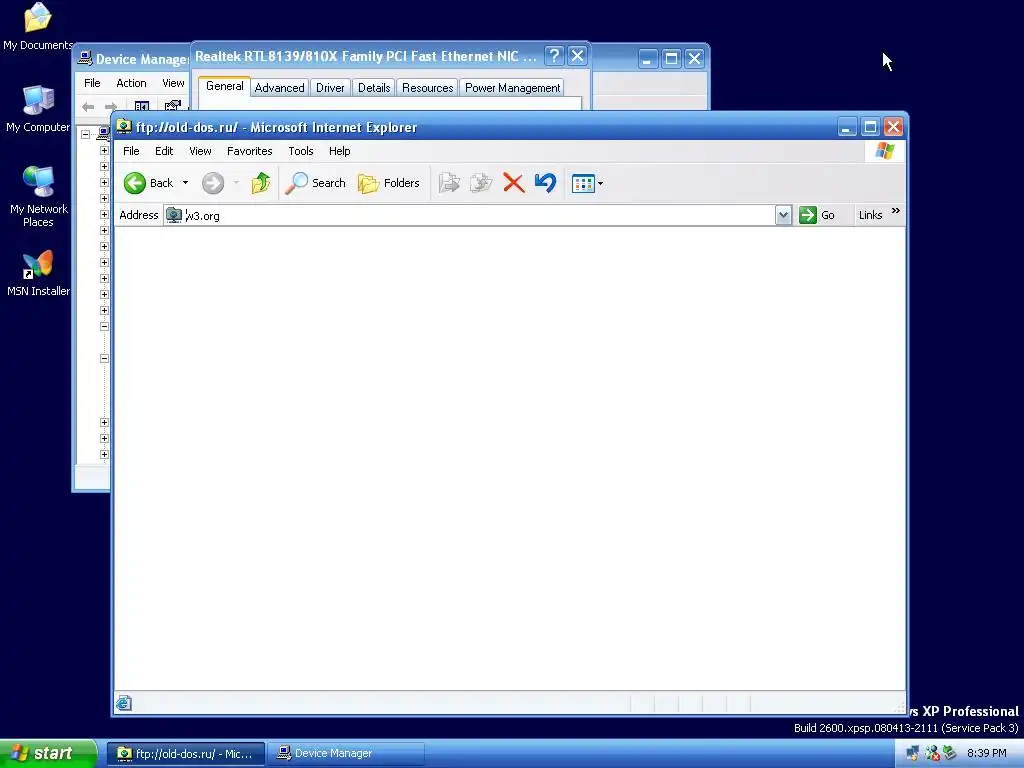Open the Back history dropdown arrow

click(x=185, y=183)
